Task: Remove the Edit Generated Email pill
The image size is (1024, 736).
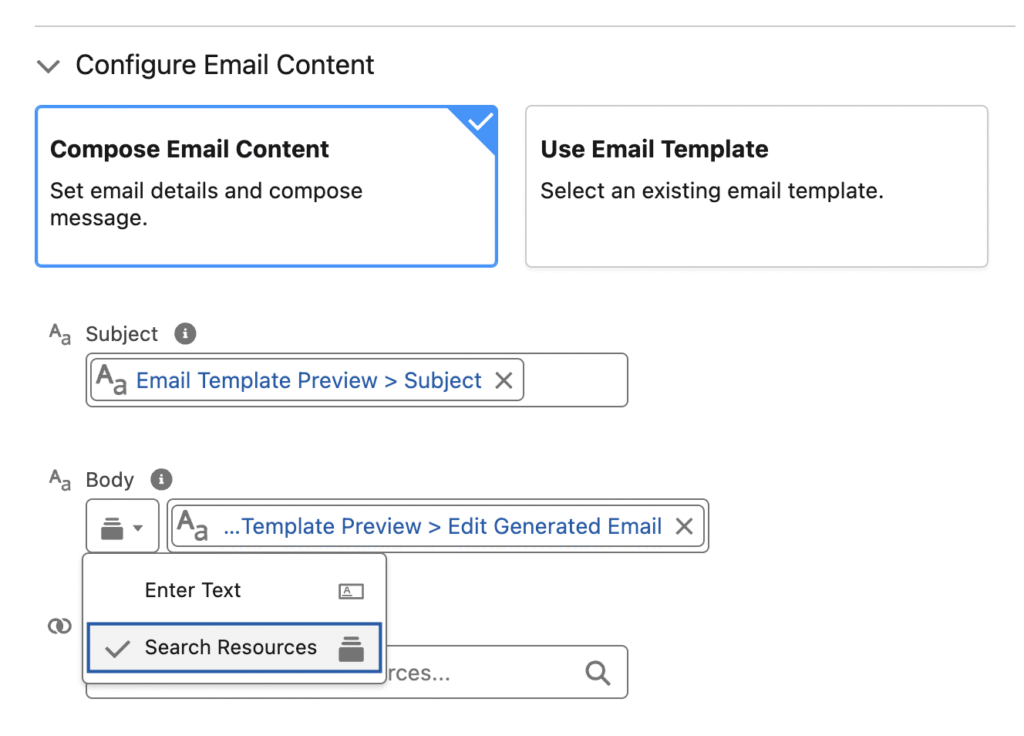Action: coord(684,526)
